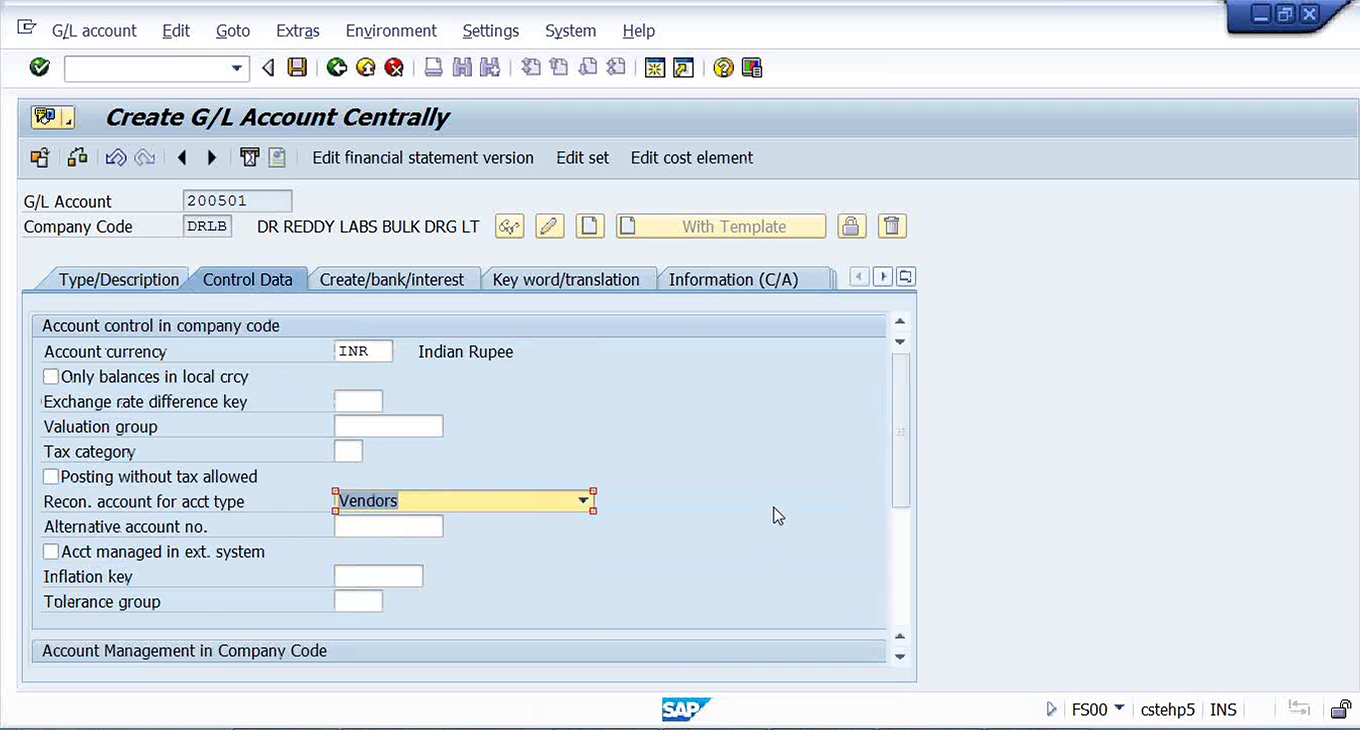Click the Tax category input field
The width and height of the screenshot is (1360, 730).
[349, 451]
